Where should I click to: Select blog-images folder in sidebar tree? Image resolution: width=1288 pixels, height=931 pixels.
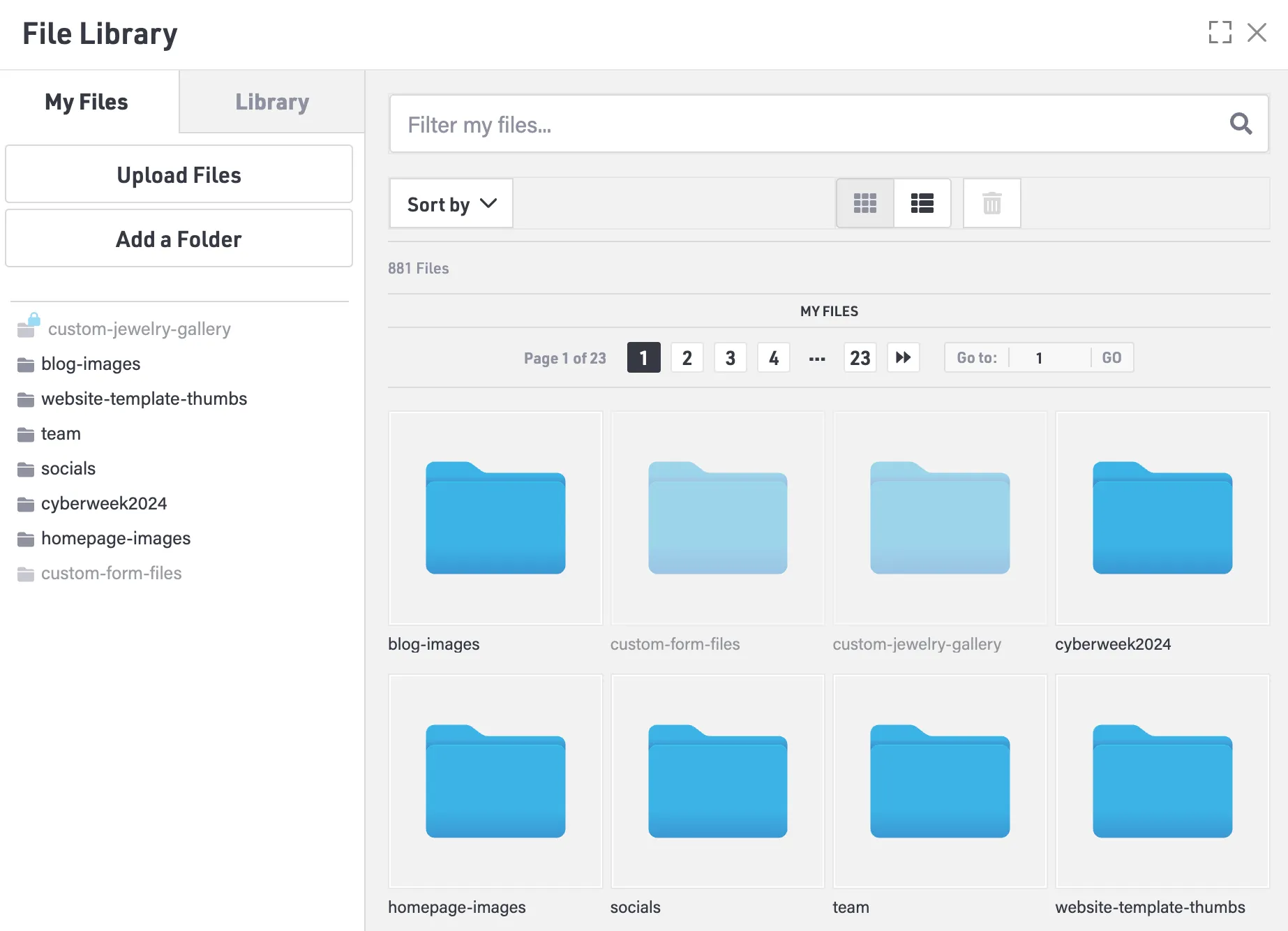91,364
